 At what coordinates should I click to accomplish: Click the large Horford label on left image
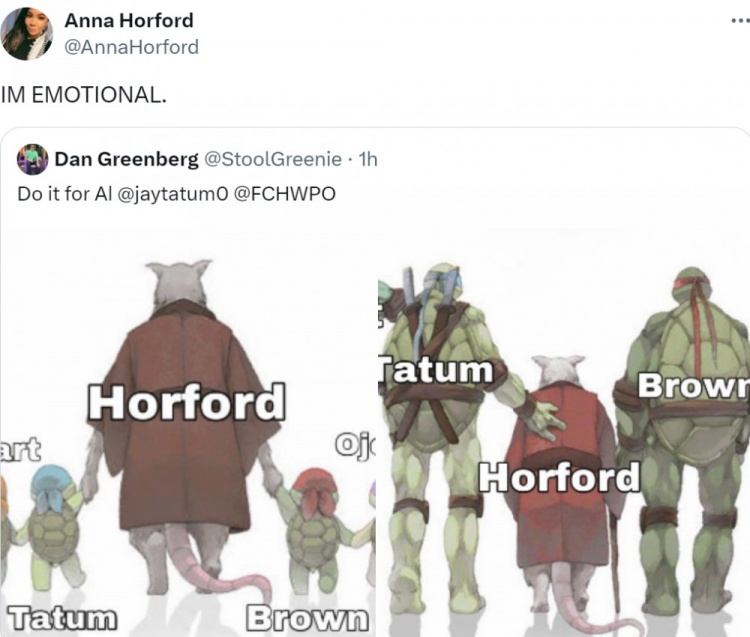(186, 402)
